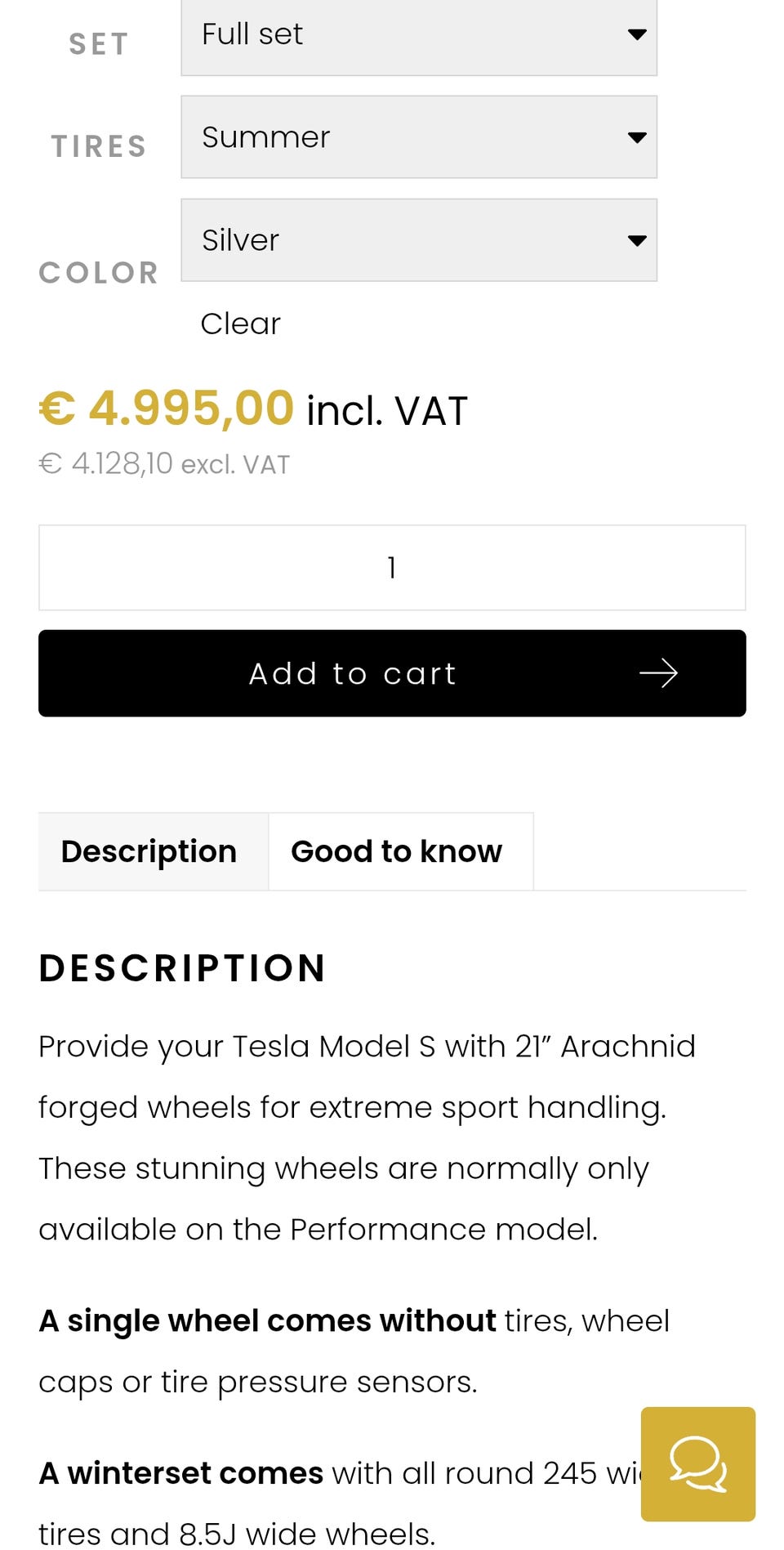Click the DESCRIPTION section heading

point(182,968)
